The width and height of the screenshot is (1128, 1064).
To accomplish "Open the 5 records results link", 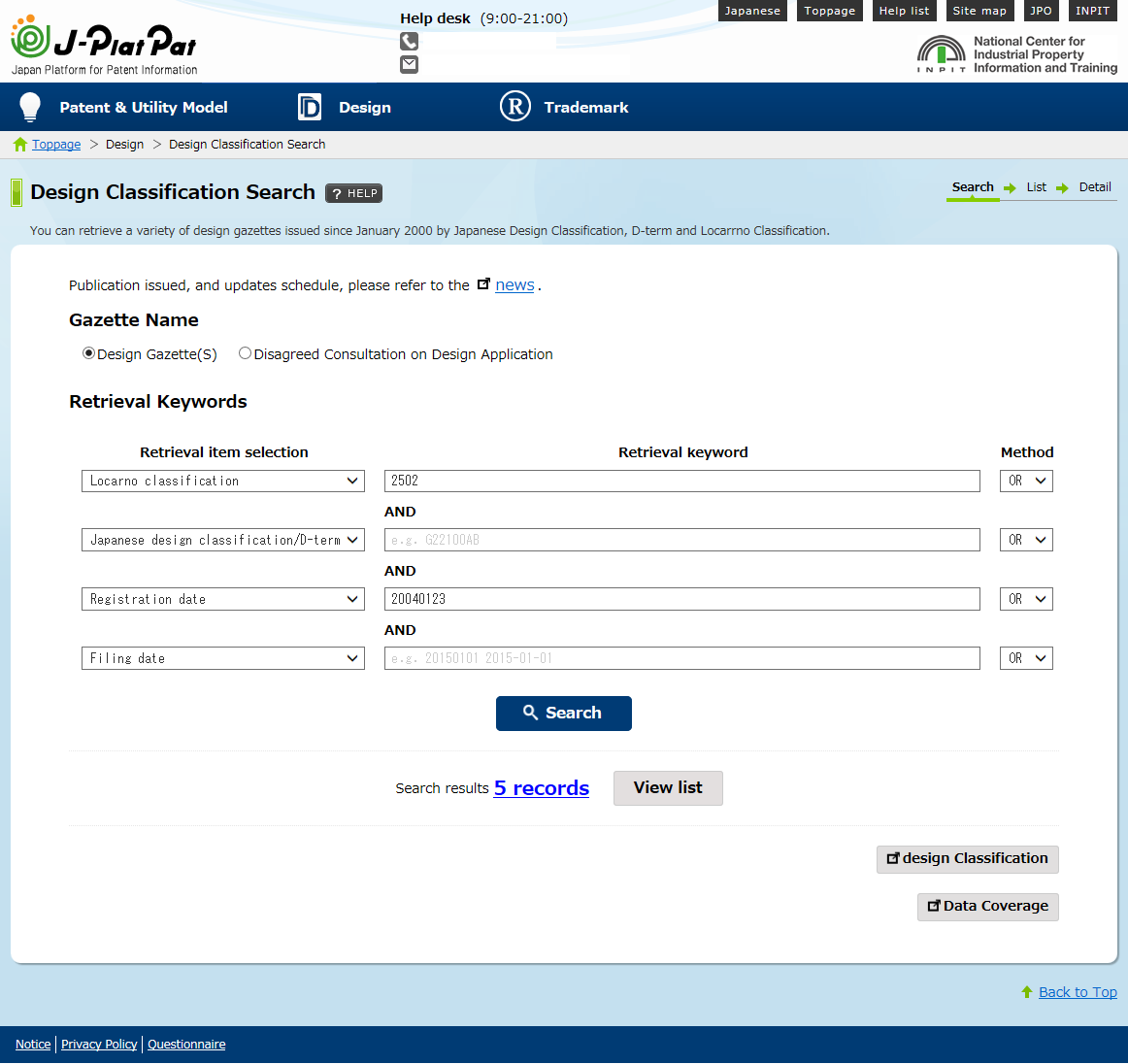I will coord(541,788).
